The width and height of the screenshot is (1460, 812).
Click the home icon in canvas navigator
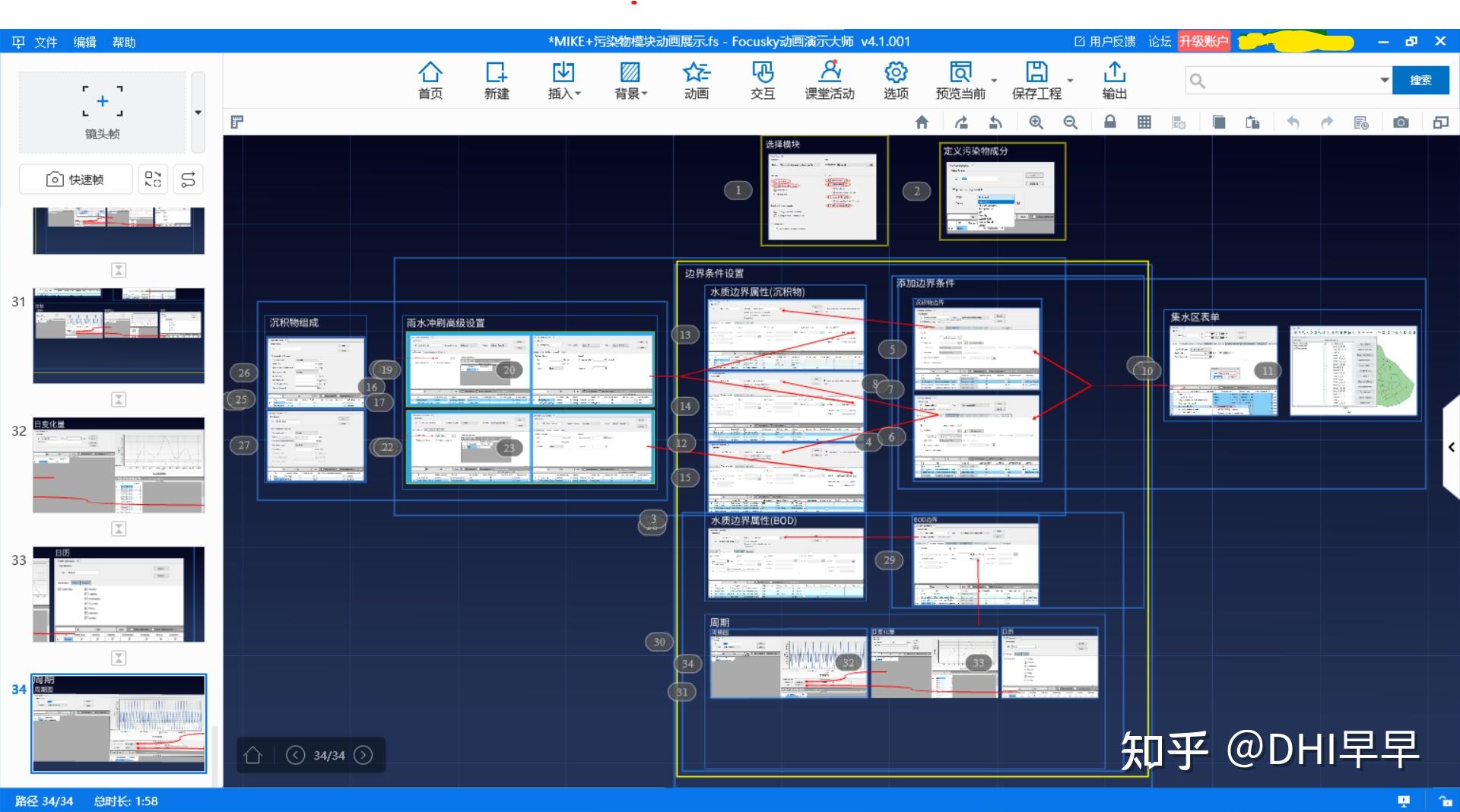(x=253, y=755)
